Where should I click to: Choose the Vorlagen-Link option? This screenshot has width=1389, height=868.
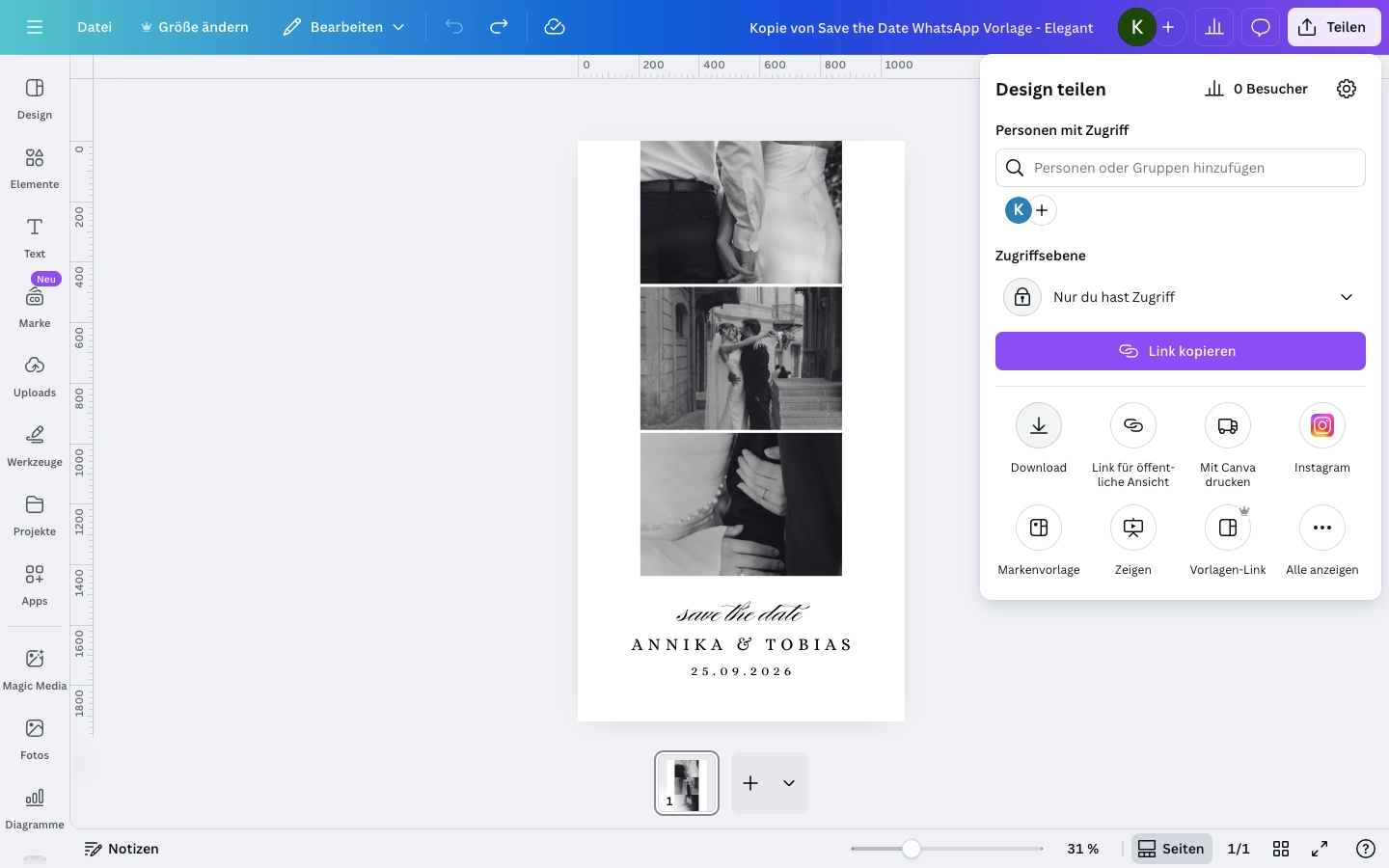tap(1228, 528)
